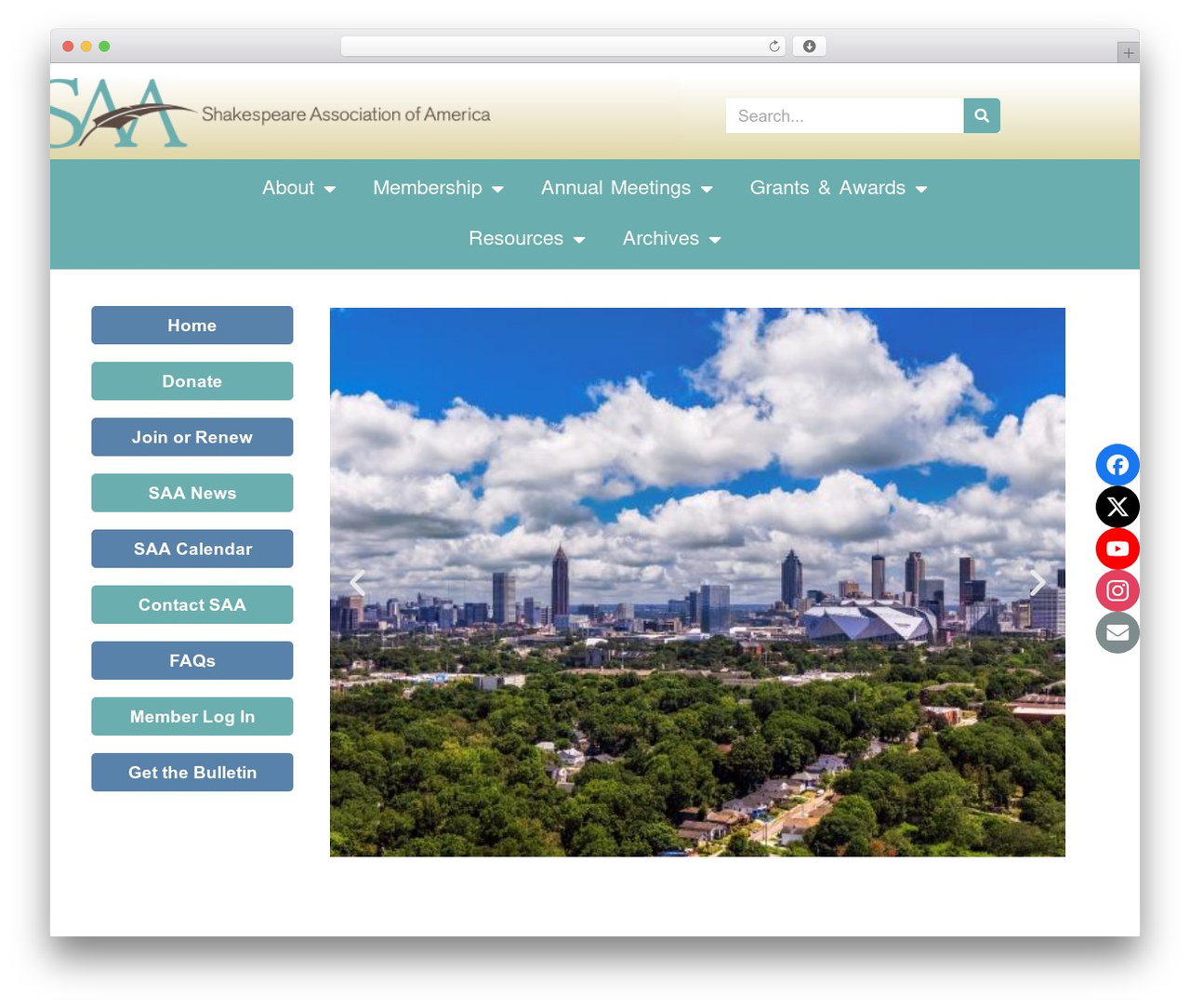This screenshot has height=1008, width=1190.
Task: Click the browser reload icon
Action: 774,46
